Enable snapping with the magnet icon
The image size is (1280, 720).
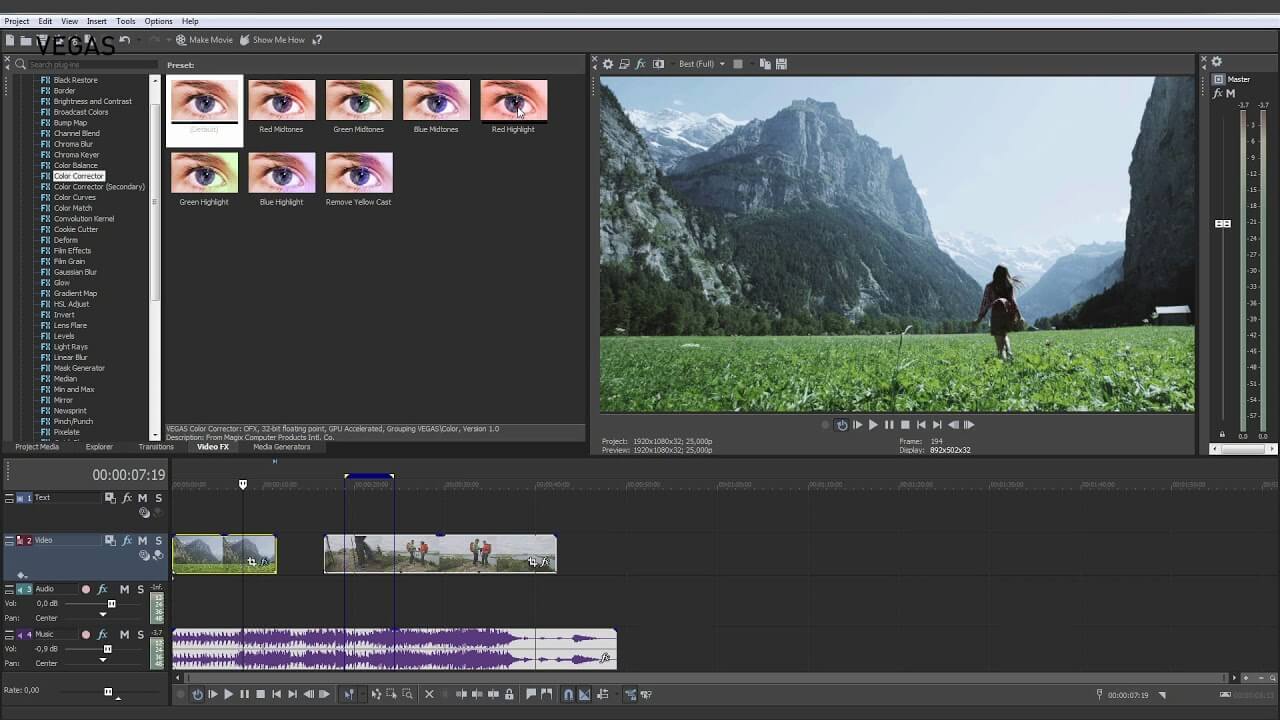pyautogui.click(x=568, y=694)
